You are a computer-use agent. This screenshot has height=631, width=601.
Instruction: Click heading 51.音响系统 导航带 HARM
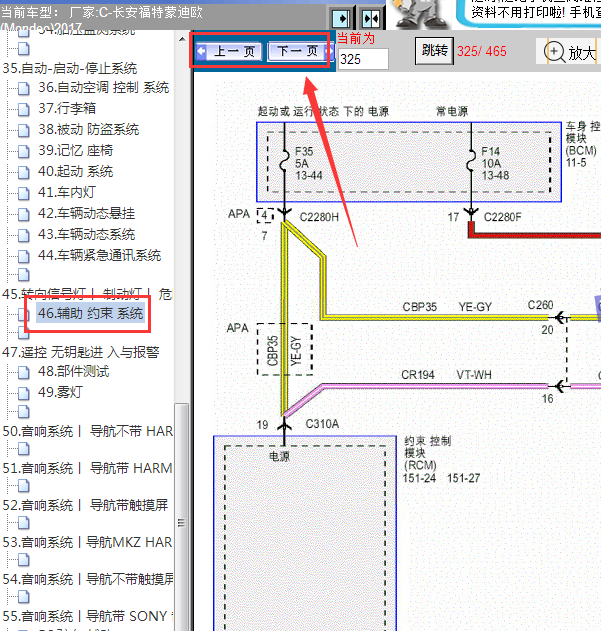pyautogui.click(x=87, y=468)
